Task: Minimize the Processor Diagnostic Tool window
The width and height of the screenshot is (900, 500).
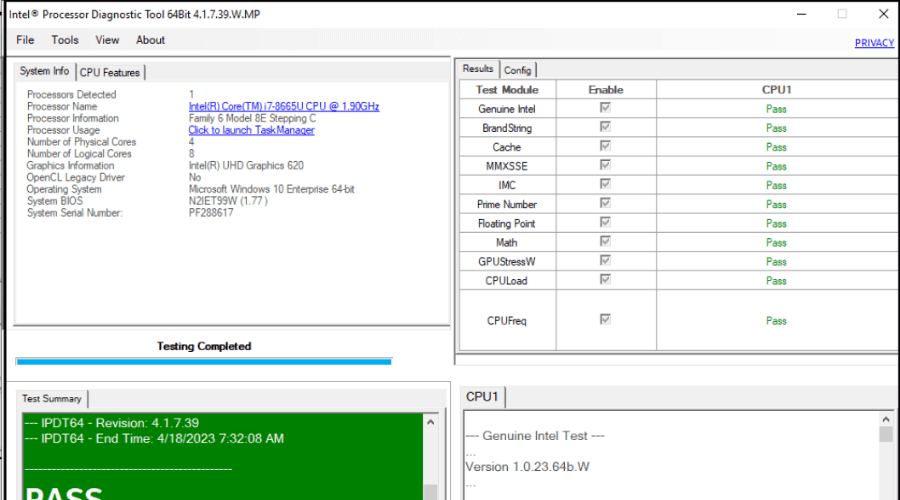Action: click(802, 14)
